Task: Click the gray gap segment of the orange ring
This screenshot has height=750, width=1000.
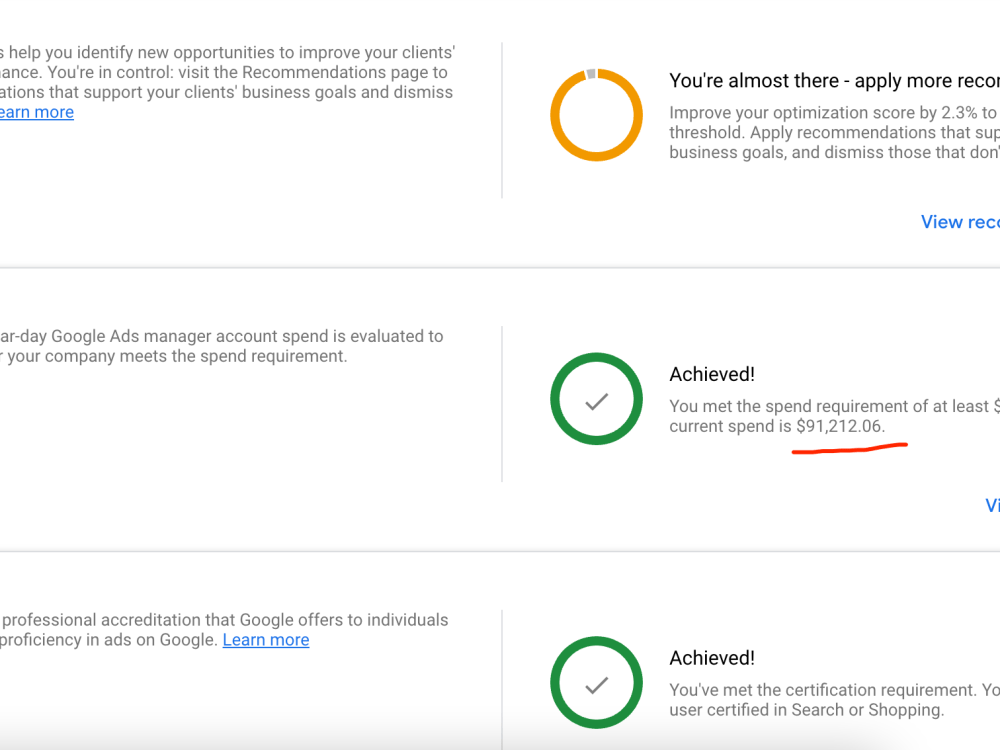Action: (591, 74)
